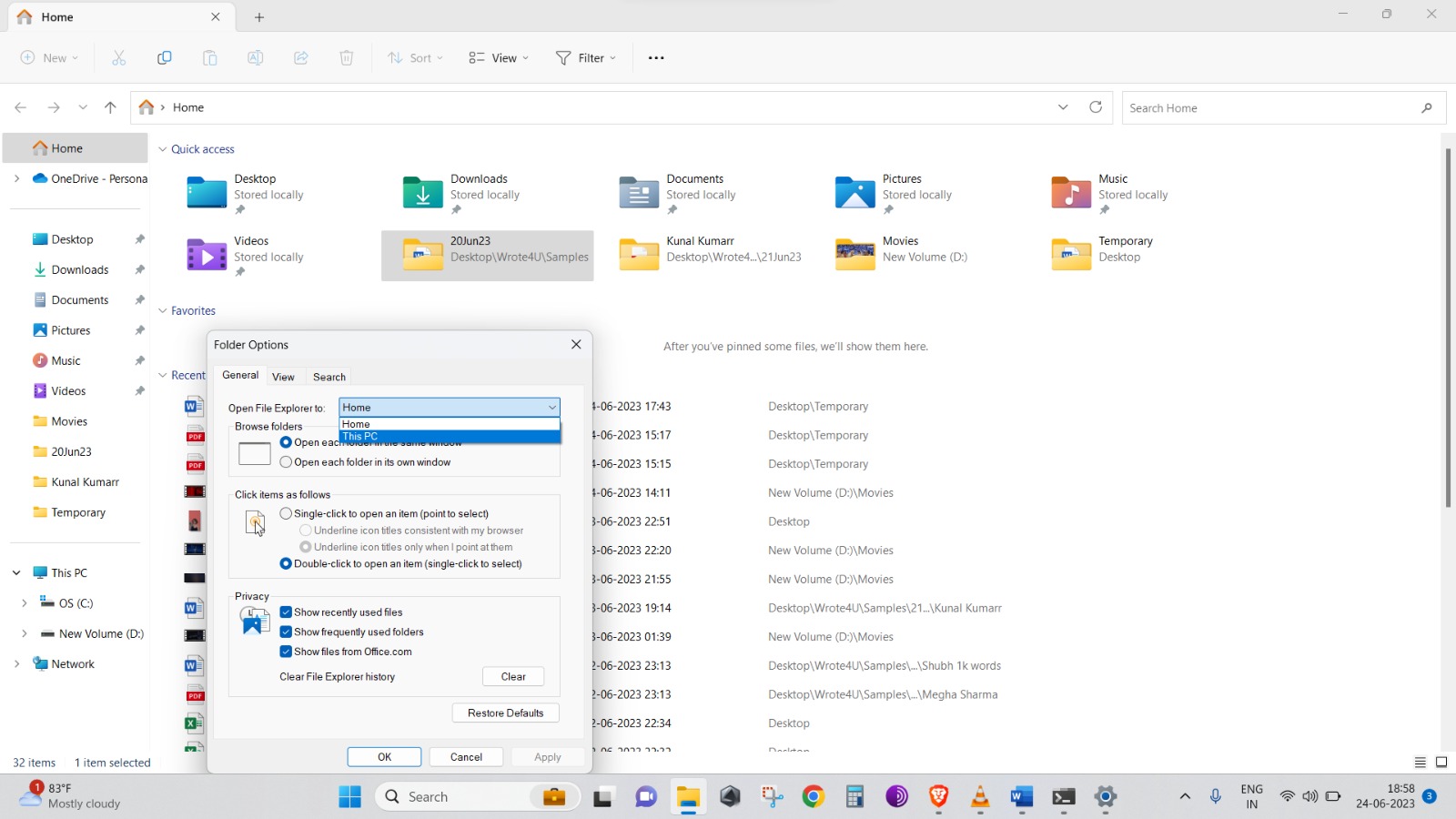Uncheck Show files from Office.com
This screenshot has width=1456, height=819.
click(x=286, y=652)
